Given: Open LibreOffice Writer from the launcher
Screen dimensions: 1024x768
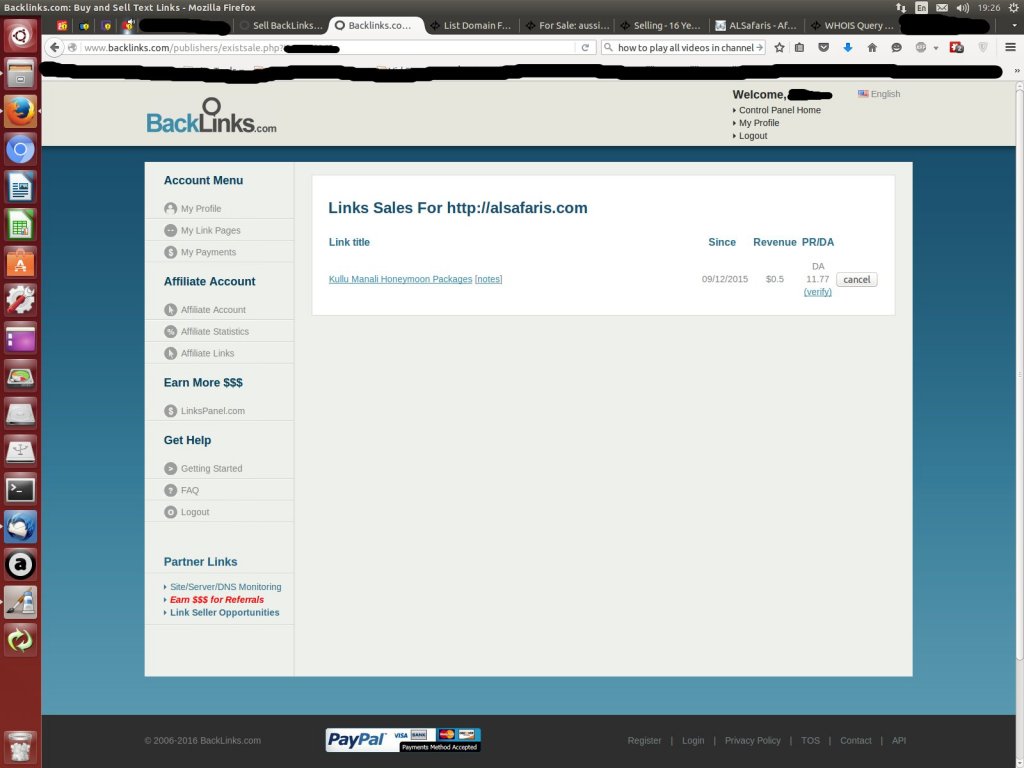Looking at the screenshot, I should 20,187.
